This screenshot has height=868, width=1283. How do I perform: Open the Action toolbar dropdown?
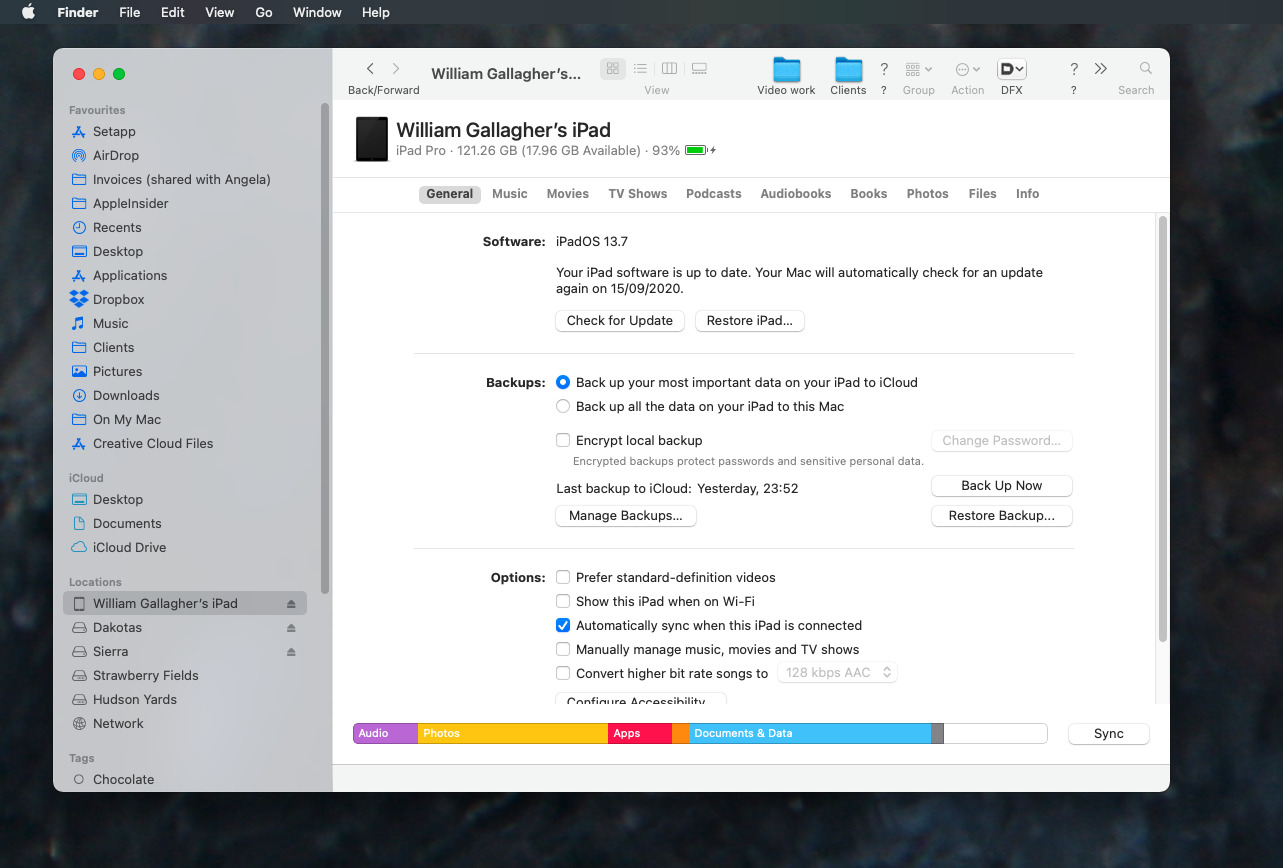pyautogui.click(x=967, y=69)
